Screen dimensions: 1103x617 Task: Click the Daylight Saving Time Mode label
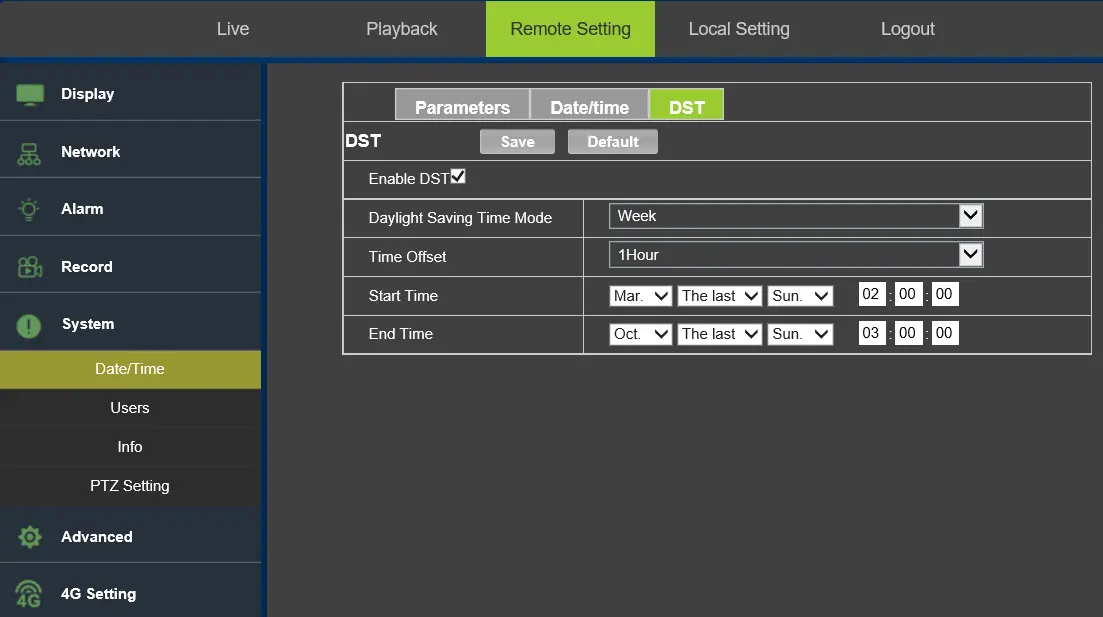coord(460,218)
